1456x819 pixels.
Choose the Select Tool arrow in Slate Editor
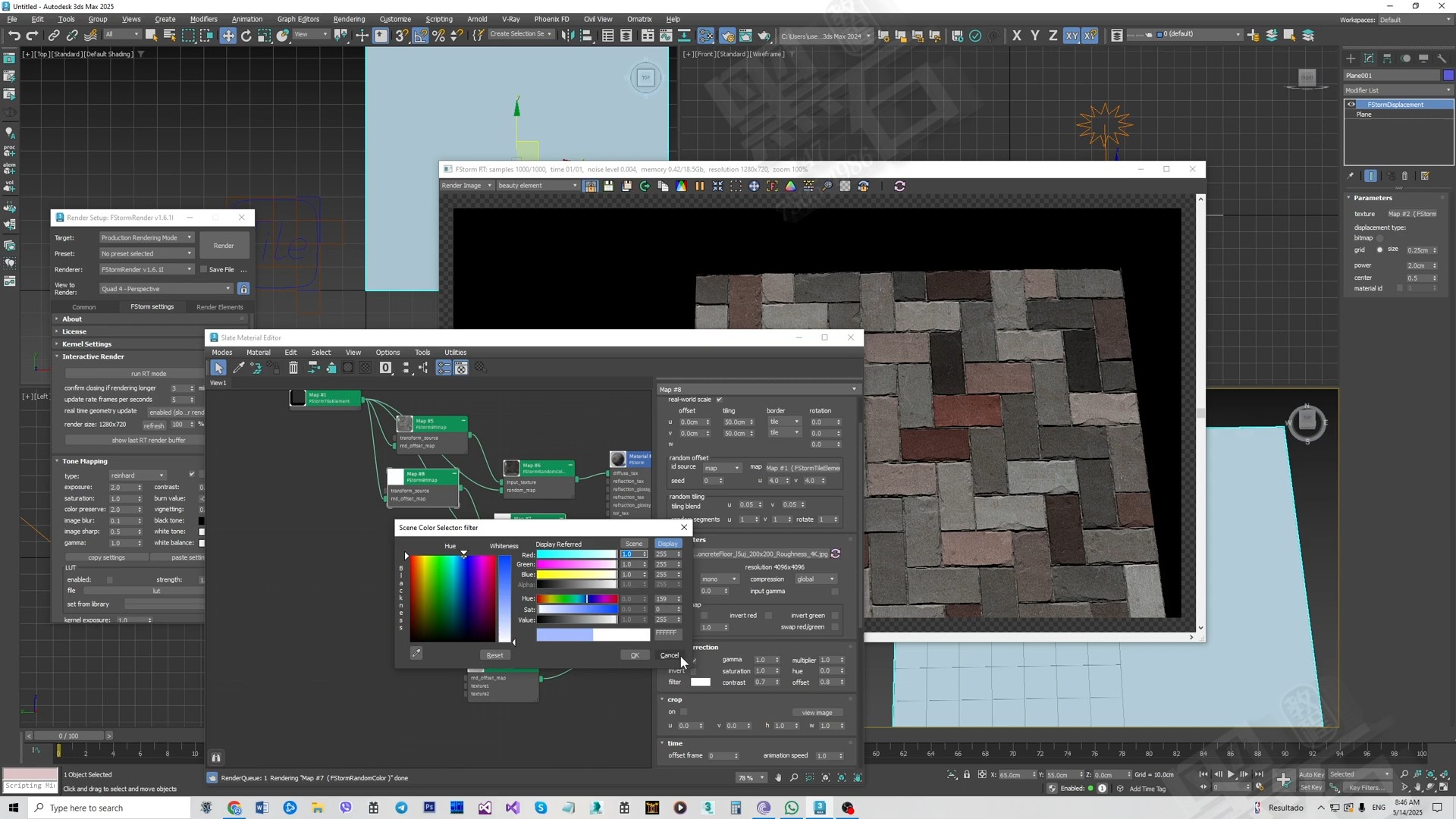click(218, 368)
